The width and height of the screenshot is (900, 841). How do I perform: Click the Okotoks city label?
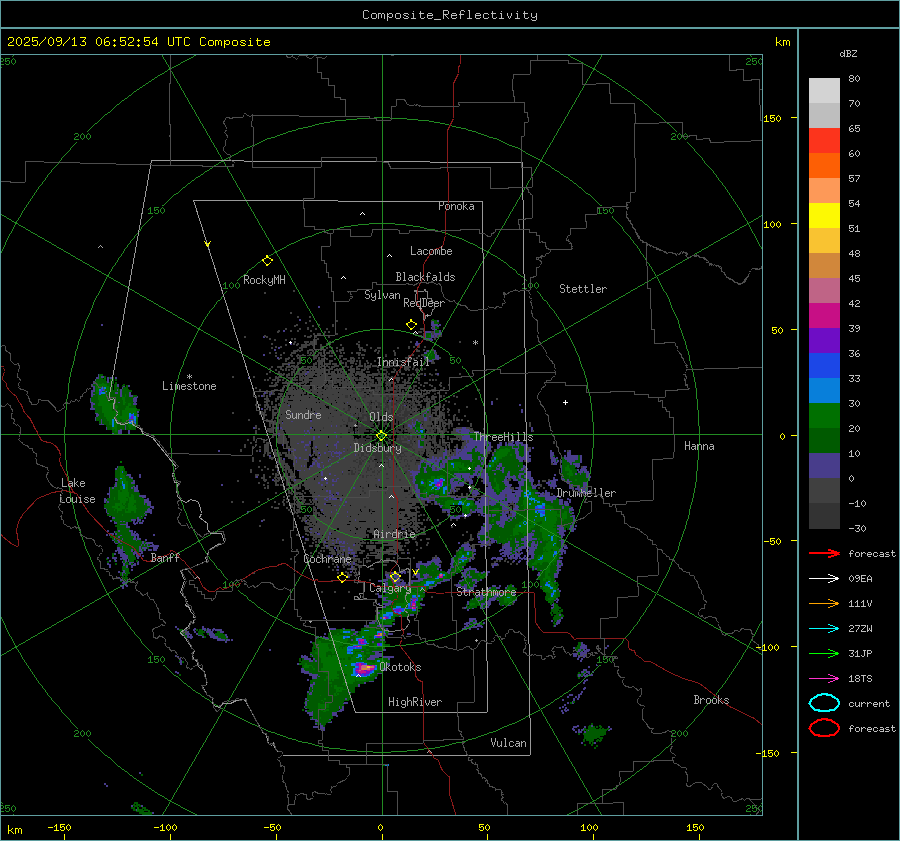(400, 667)
